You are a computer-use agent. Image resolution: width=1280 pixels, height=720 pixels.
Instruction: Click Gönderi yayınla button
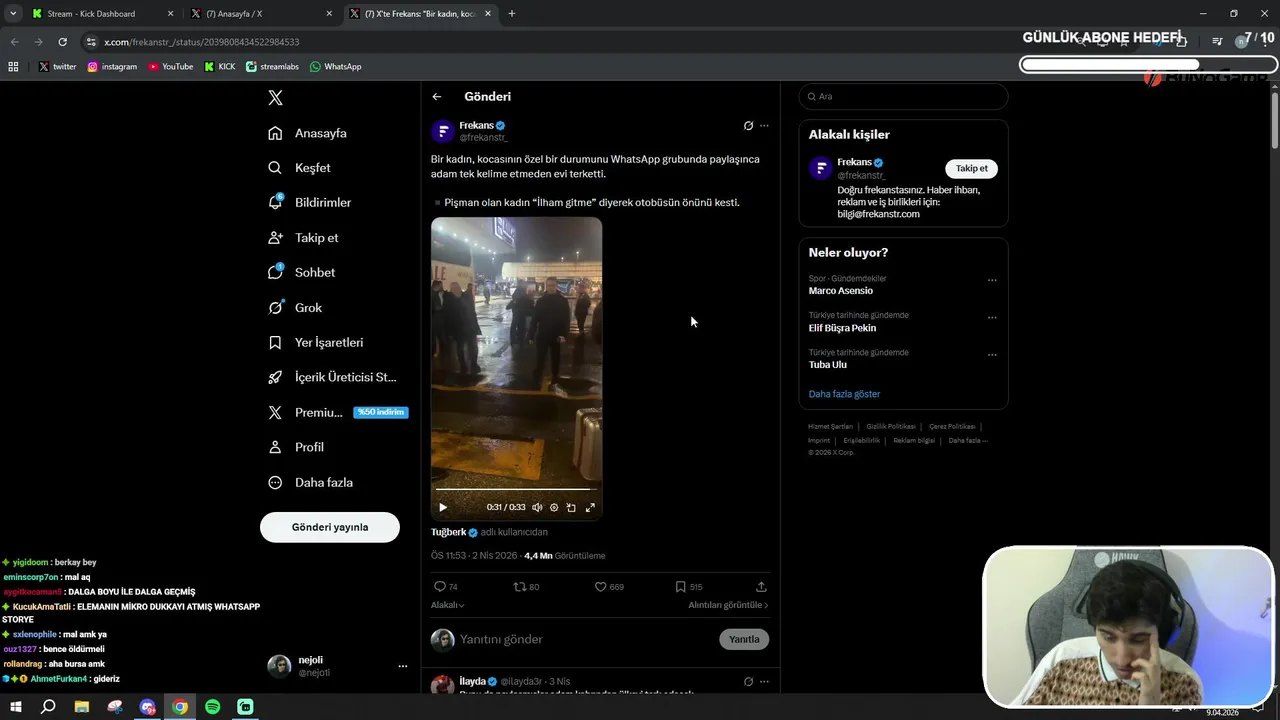tap(330, 527)
